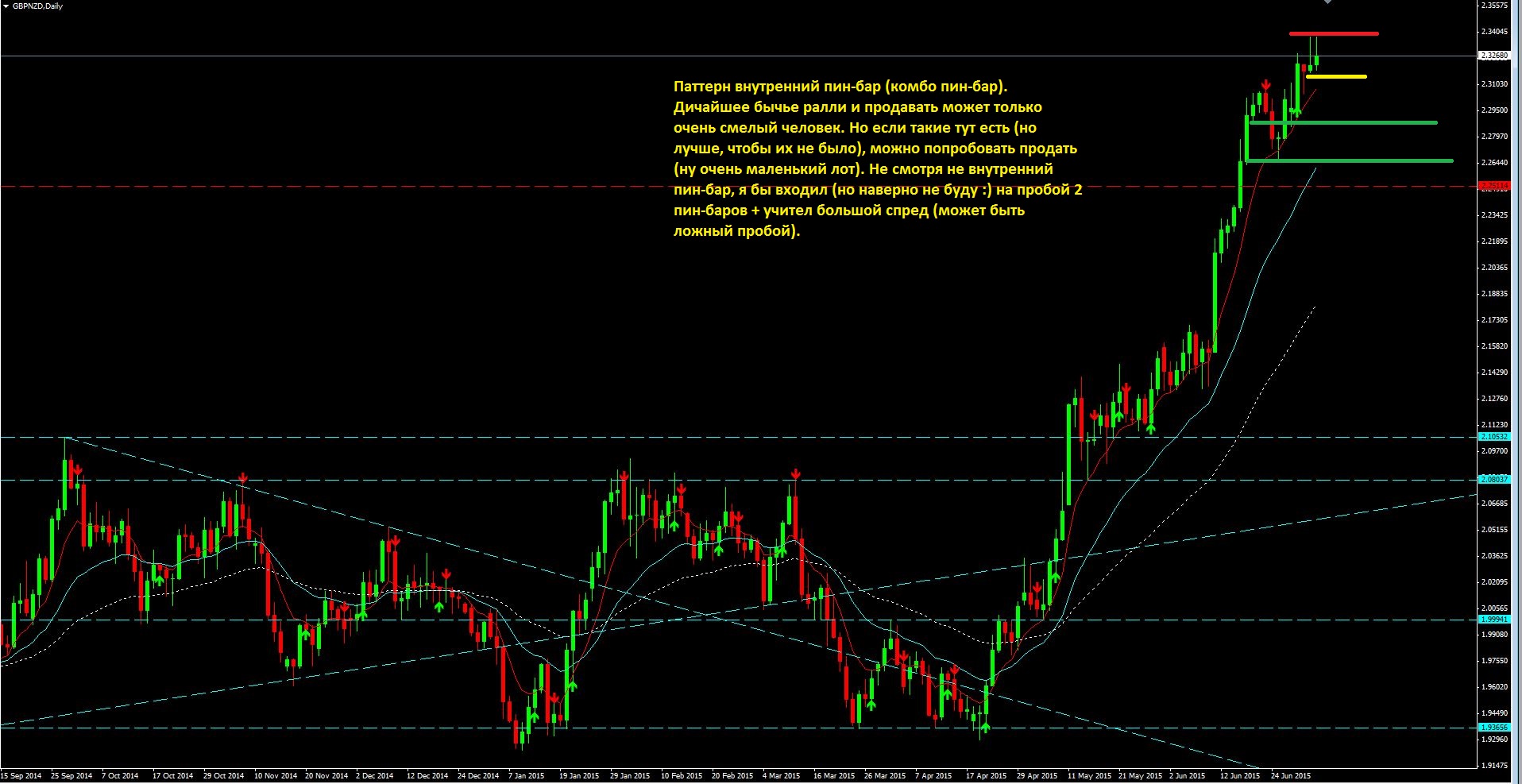Click the 1.97550 price axis value

1495,661
